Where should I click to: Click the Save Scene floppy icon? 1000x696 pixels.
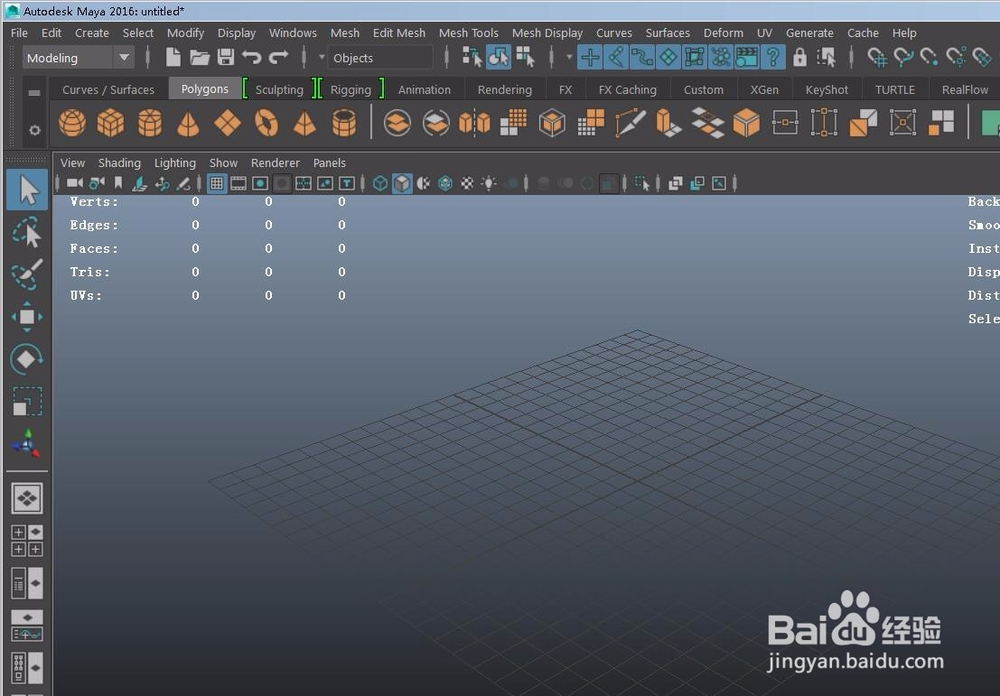225,57
